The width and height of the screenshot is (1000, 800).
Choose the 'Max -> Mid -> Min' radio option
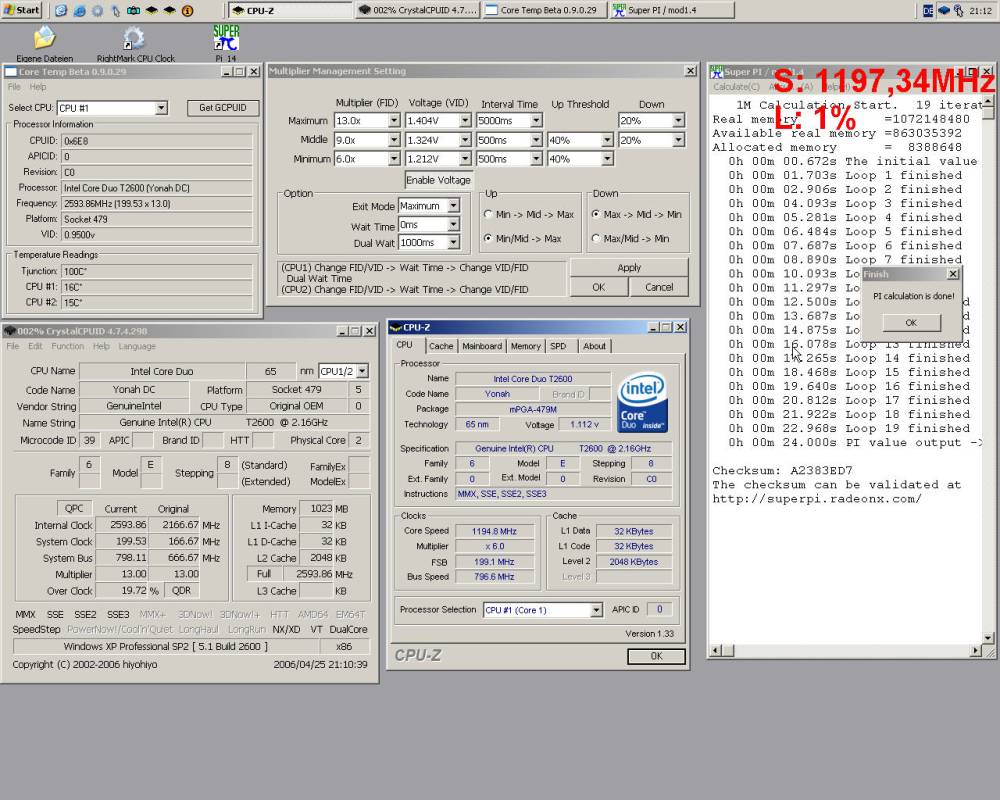(598, 214)
